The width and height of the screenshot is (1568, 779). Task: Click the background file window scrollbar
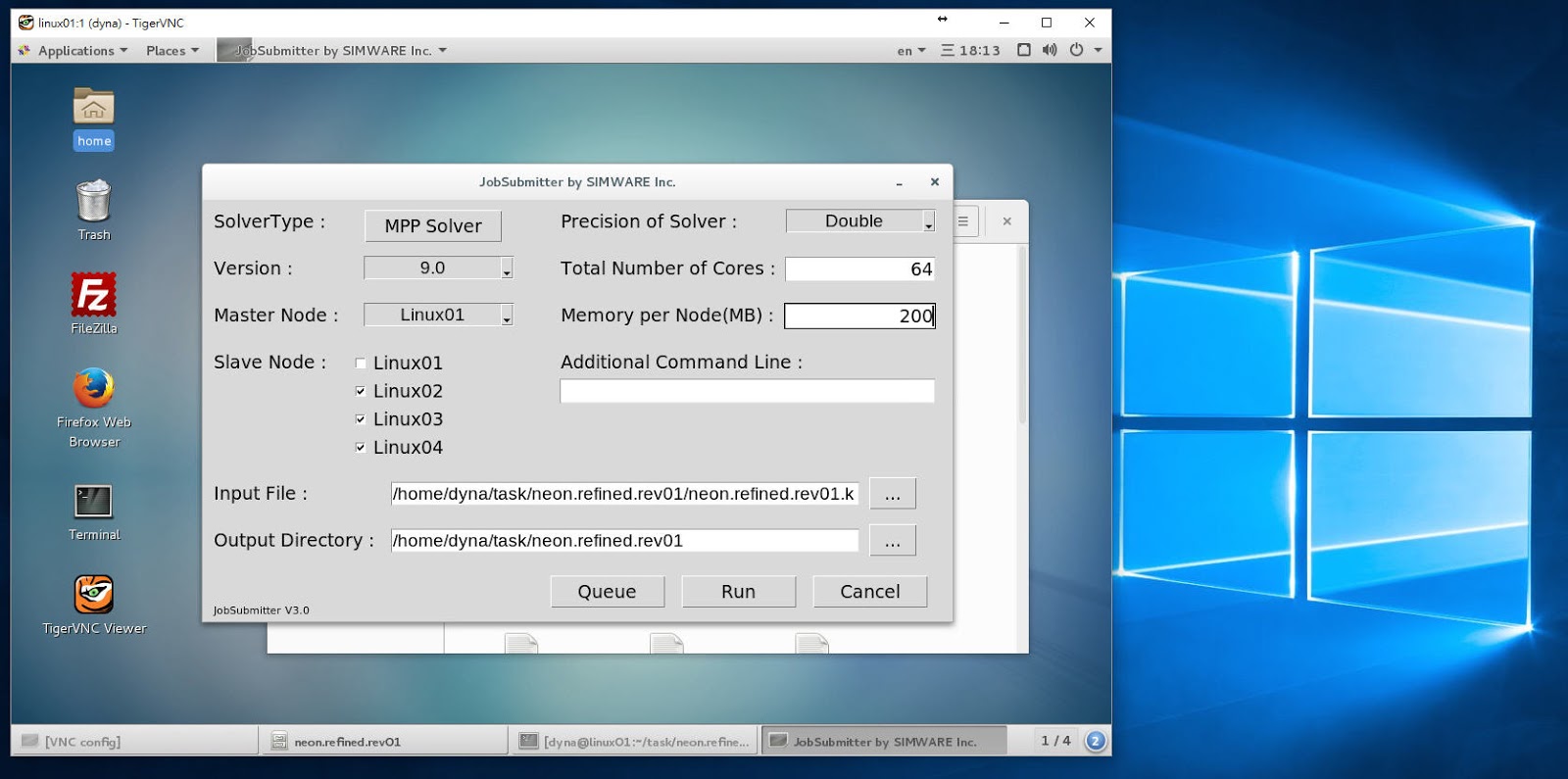point(1022,333)
